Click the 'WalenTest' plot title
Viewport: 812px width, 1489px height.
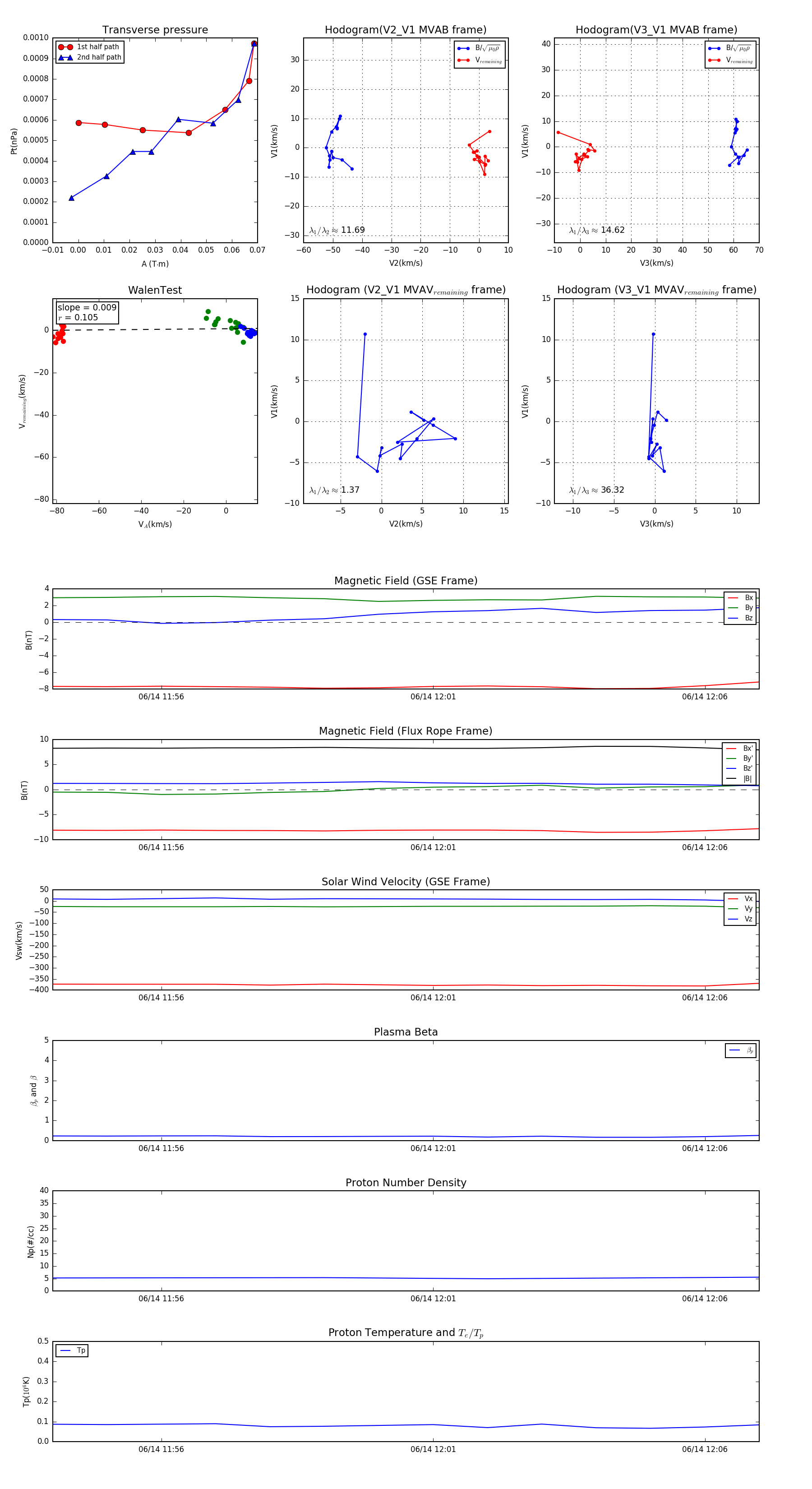coord(155,290)
